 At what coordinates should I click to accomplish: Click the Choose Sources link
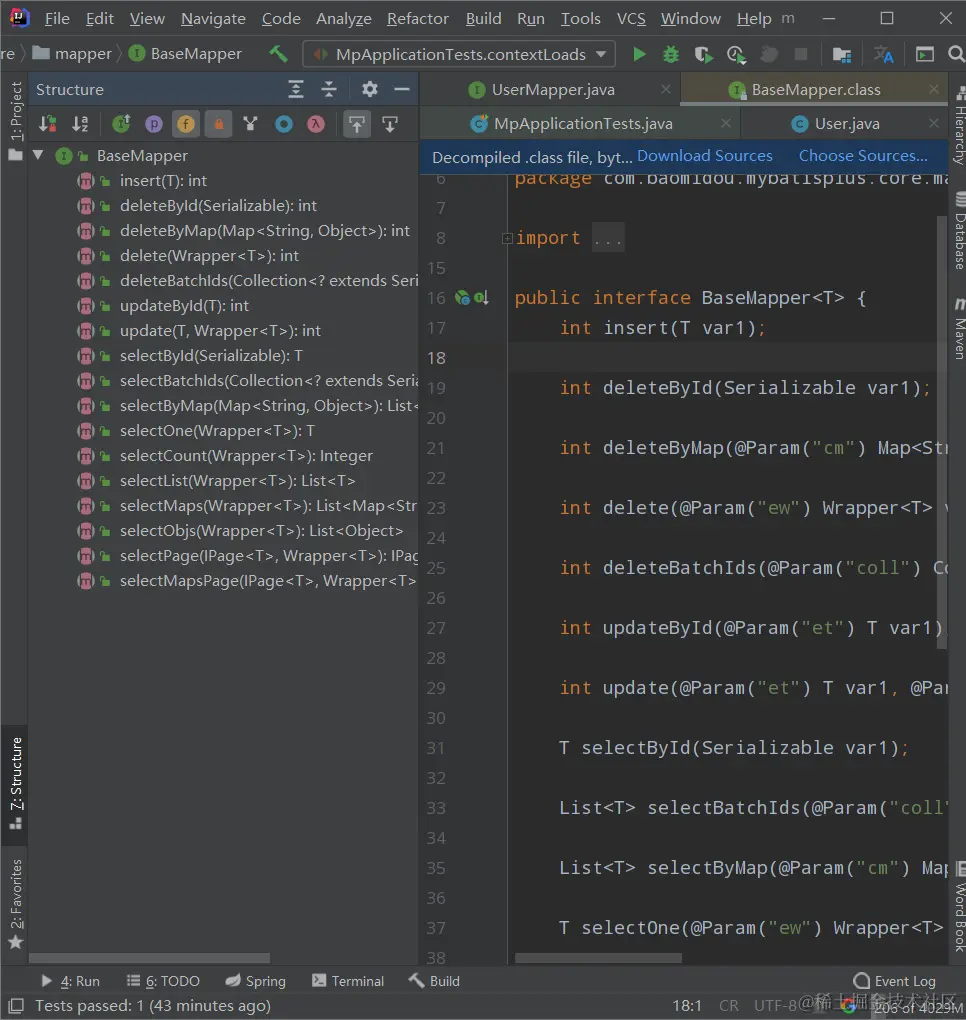[x=862, y=156]
